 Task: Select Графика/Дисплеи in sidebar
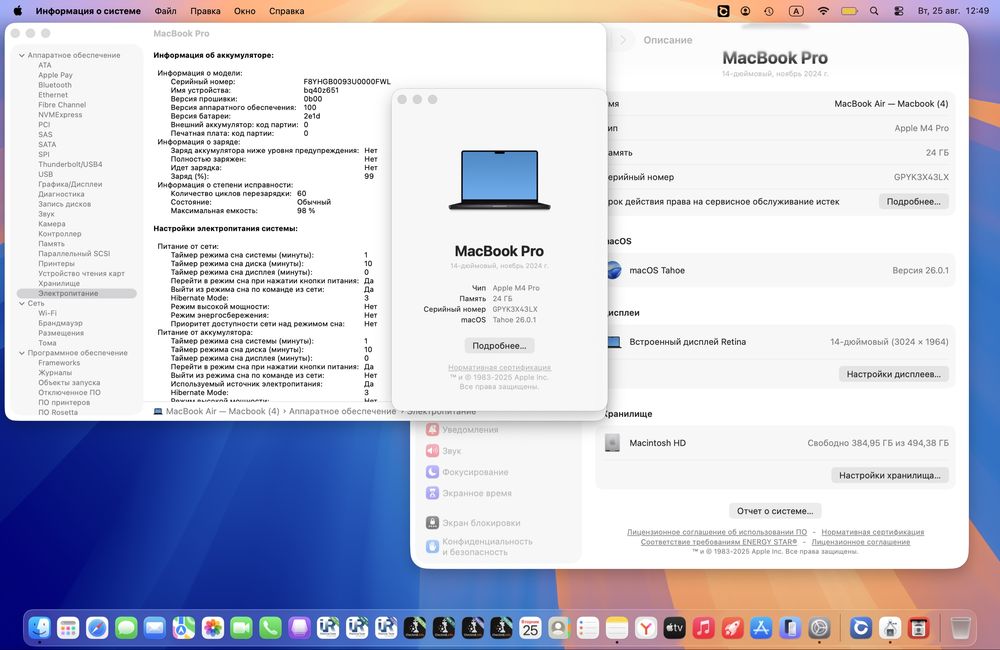[70, 184]
